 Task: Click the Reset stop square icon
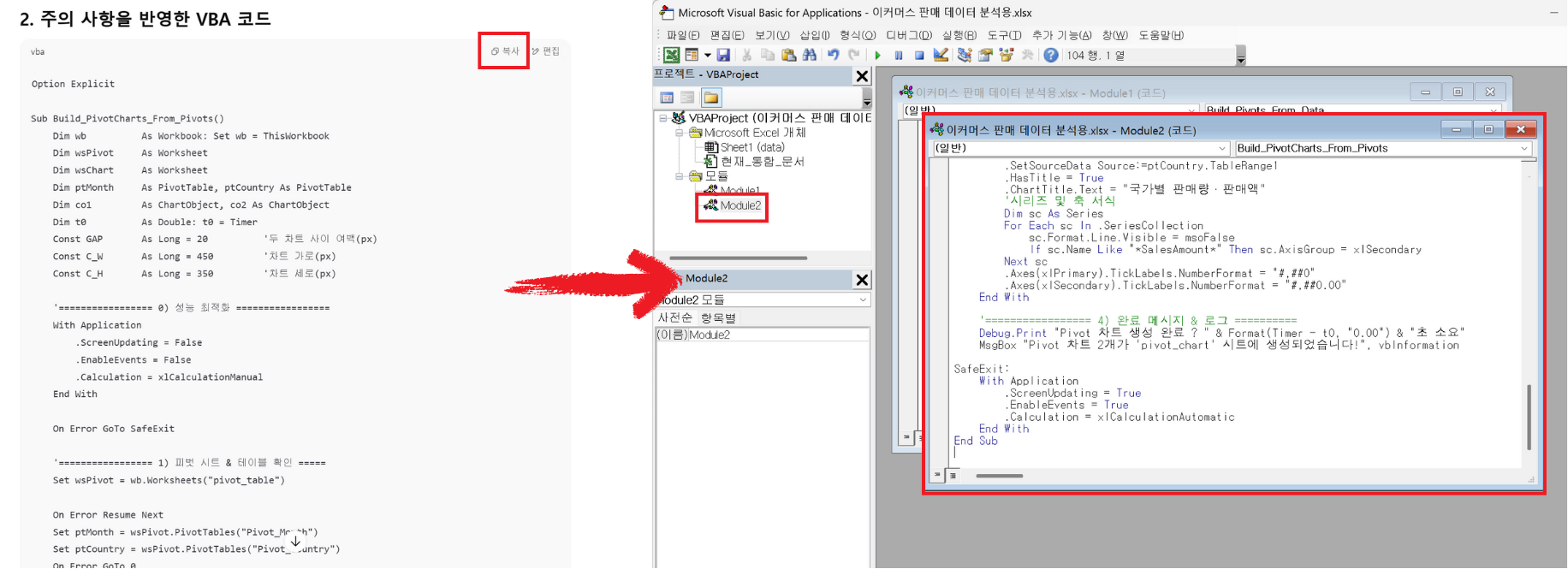click(x=919, y=55)
